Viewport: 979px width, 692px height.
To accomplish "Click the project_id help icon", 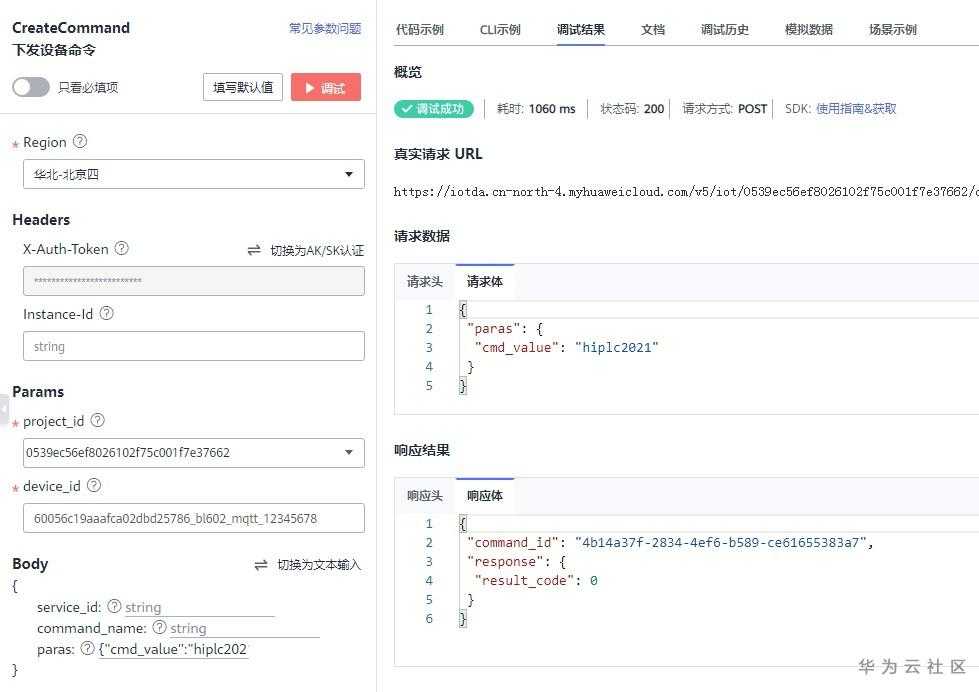I will point(97,421).
